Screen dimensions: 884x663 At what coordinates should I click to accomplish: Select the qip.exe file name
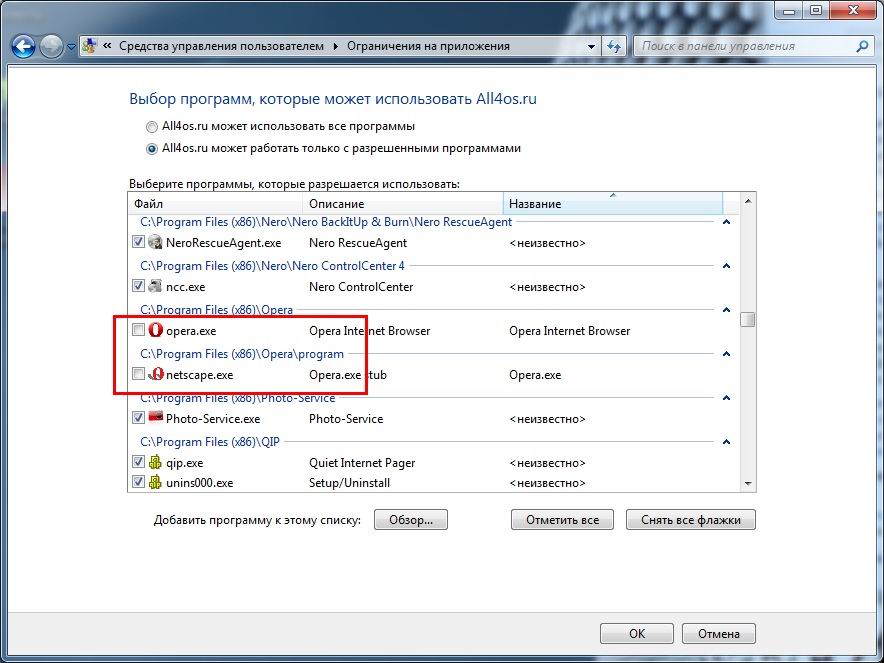pos(185,463)
